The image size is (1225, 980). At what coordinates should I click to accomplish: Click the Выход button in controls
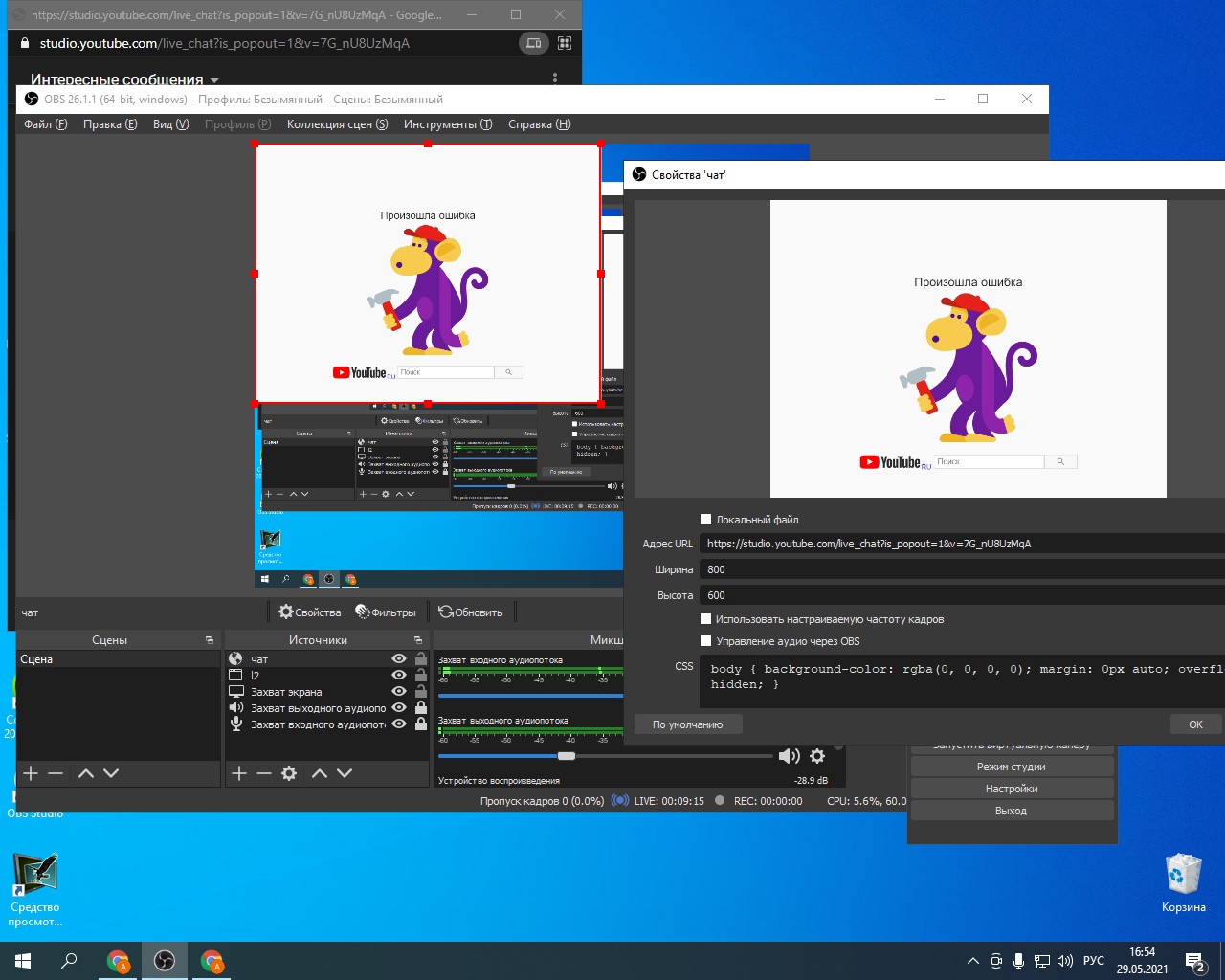(x=1012, y=811)
